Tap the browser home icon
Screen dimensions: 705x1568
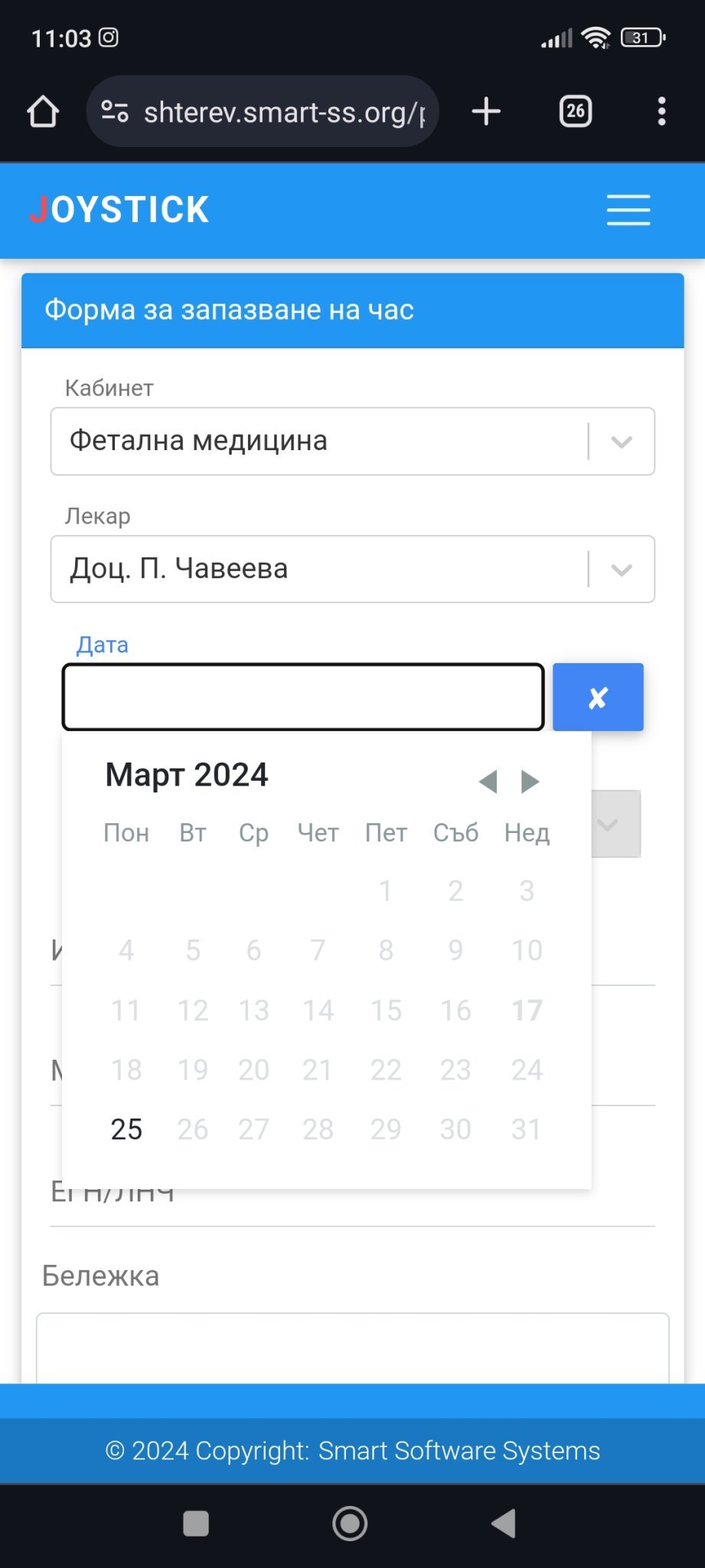[x=43, y=112]
